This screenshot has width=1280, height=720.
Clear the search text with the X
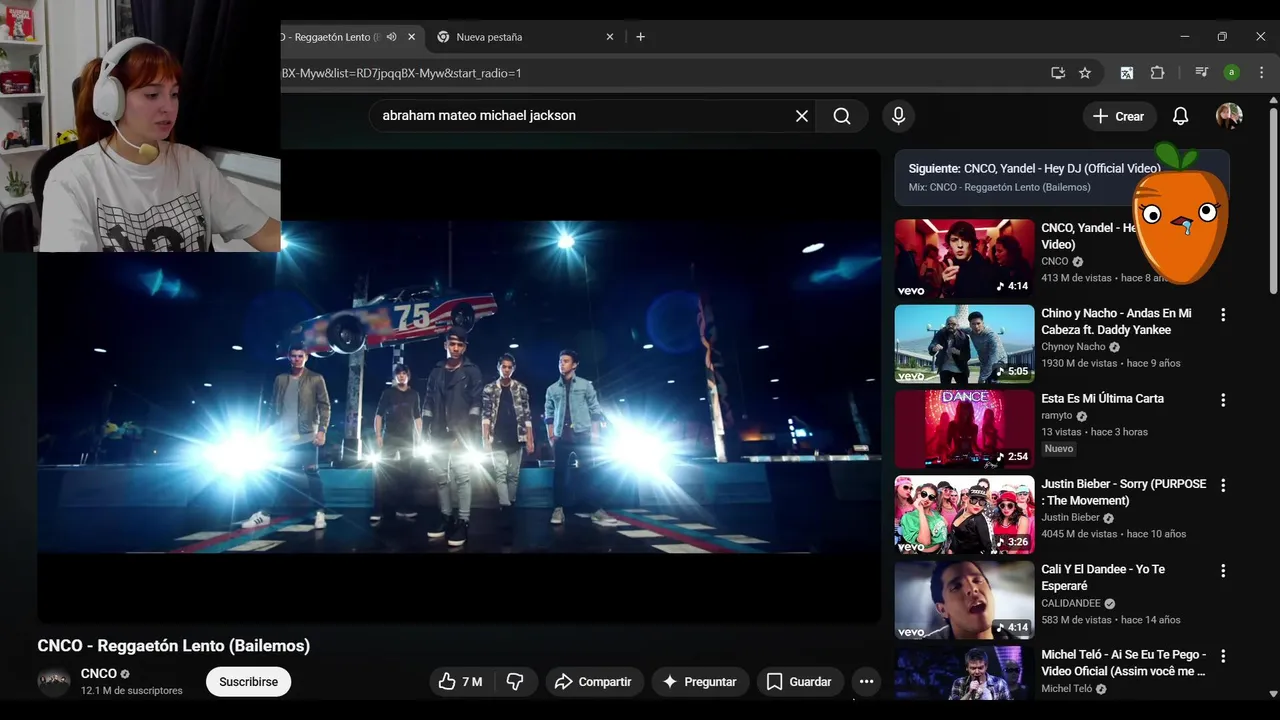802,116
